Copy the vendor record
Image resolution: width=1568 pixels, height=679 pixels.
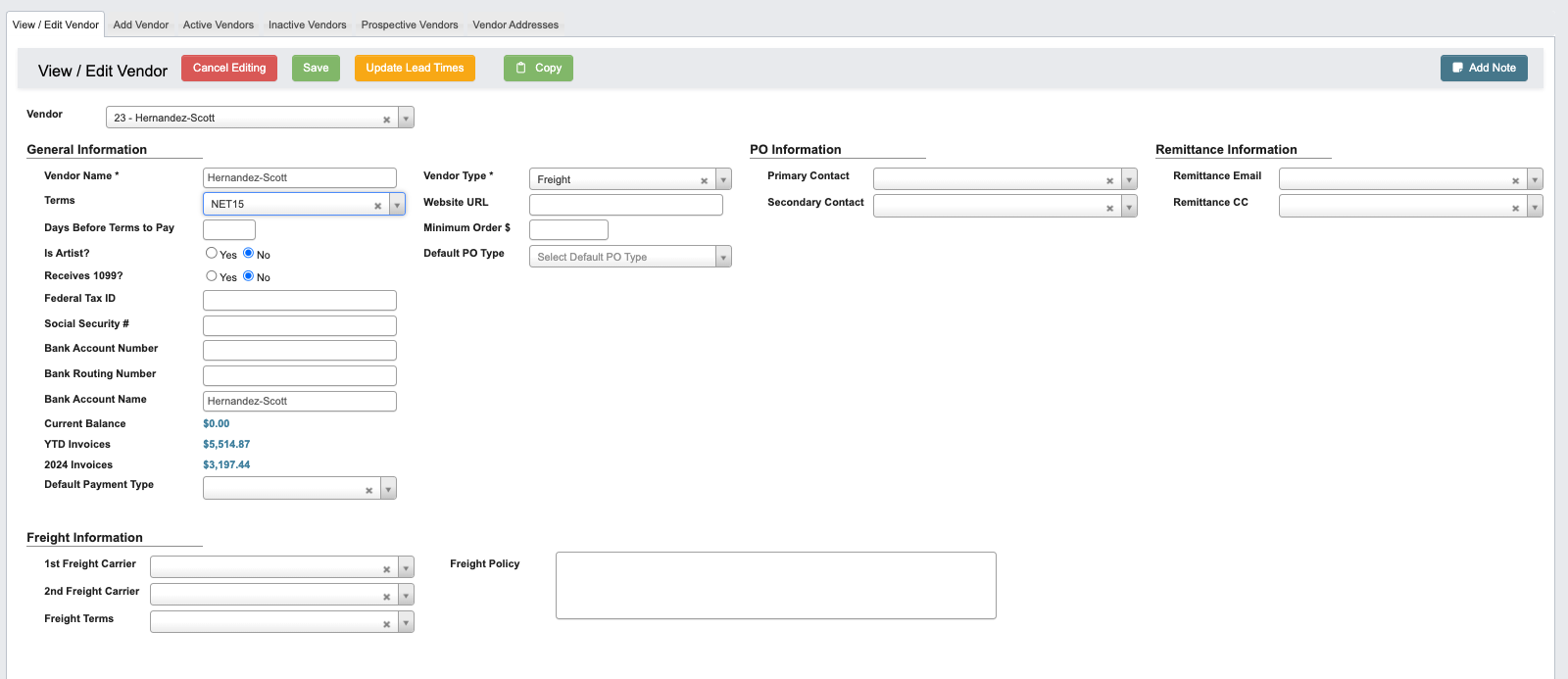pyautogui.click(x=538, y=68)
